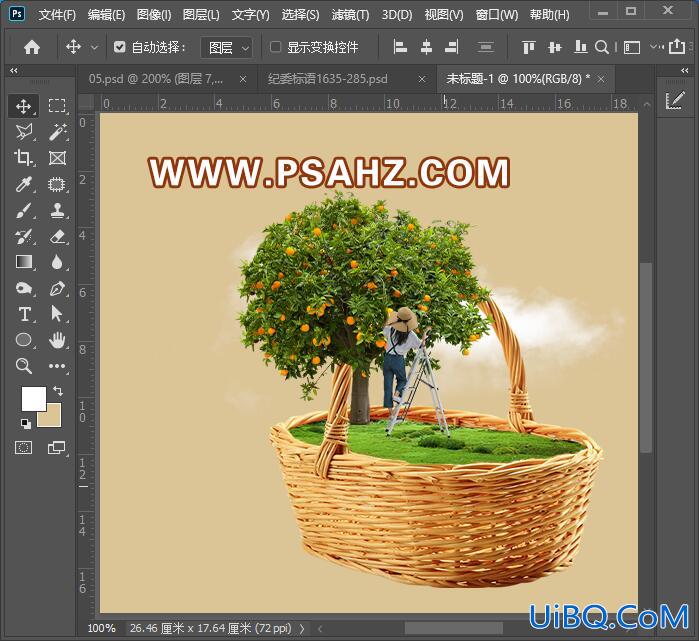Select the Zoom tool in toolbox
The width and height of the screenshot is (699, 641).
click(x=23, y=366)
